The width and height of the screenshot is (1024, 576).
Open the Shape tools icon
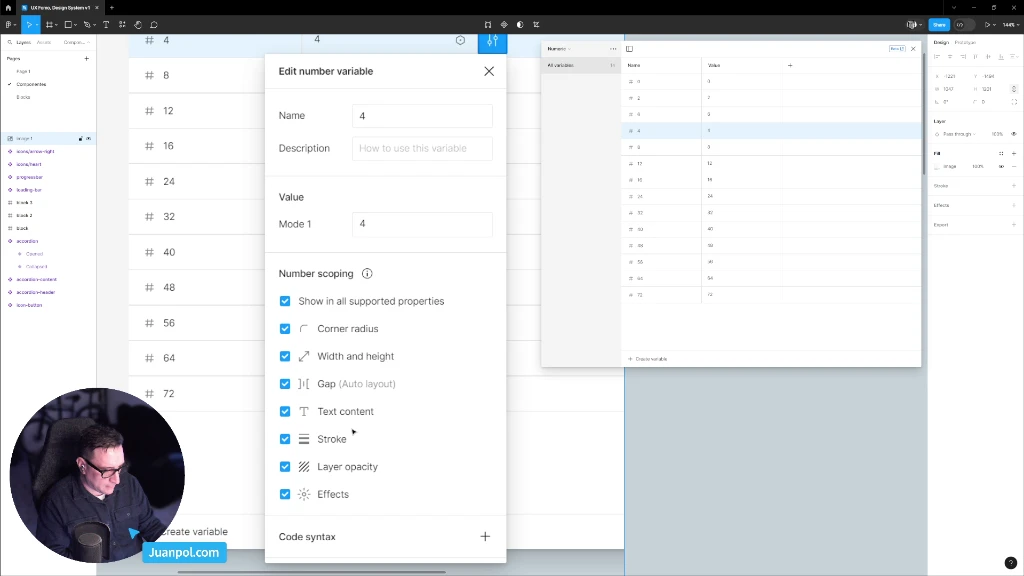point(69,25)
